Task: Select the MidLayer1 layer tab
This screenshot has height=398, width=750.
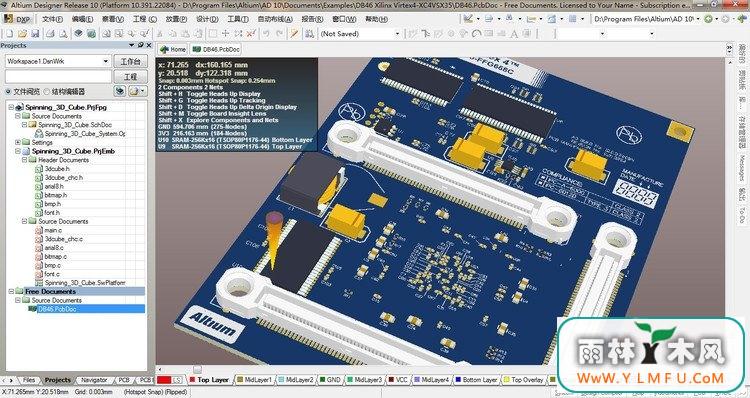Action: (254, 380)
